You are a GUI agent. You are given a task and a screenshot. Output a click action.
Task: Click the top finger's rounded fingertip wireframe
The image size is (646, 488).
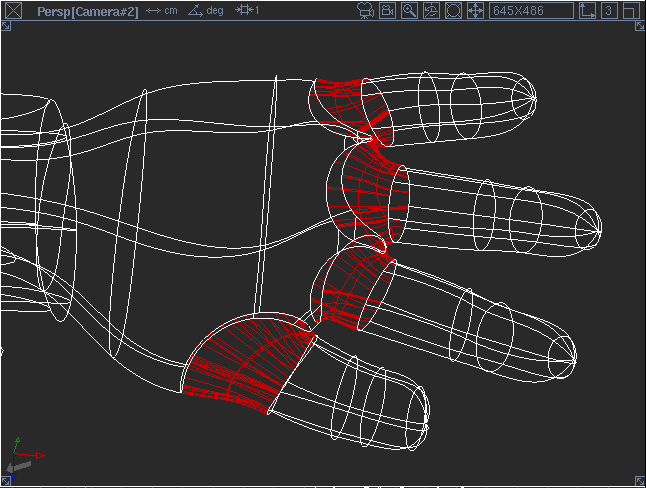coord(523,98)
